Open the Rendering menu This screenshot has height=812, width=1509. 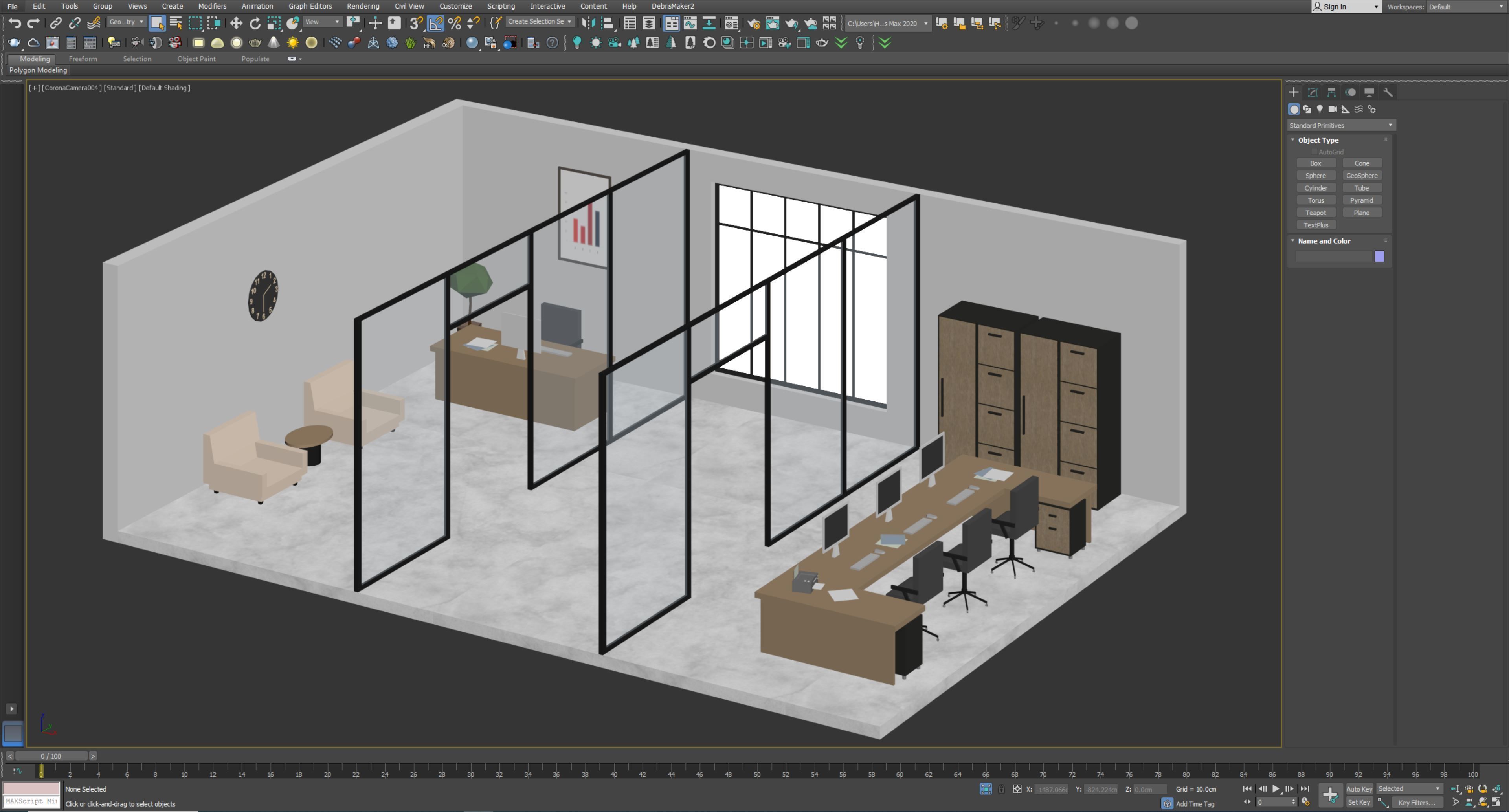coord(363,6)
